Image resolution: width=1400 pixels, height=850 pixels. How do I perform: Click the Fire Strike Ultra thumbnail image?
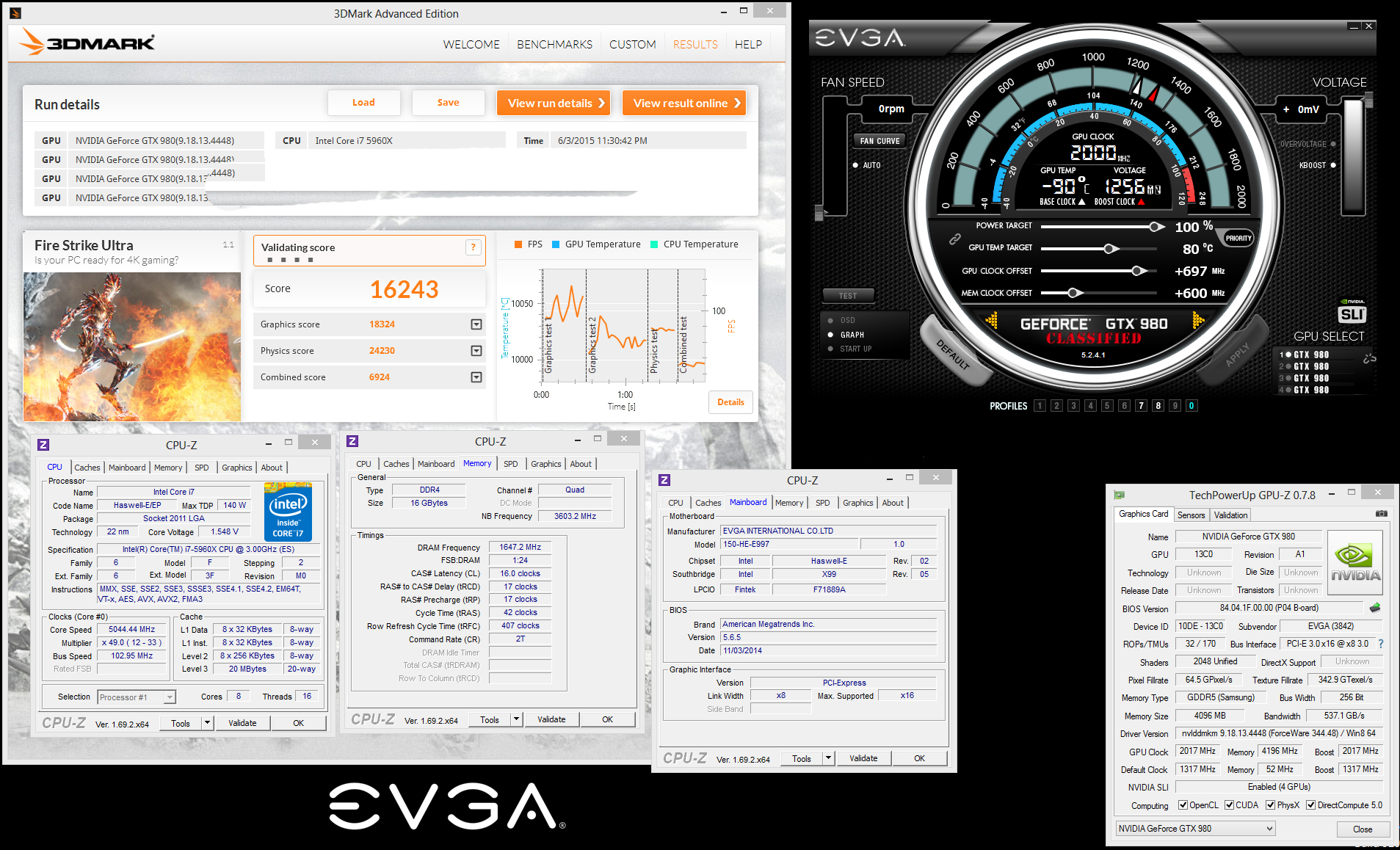[x=132, y=346]
